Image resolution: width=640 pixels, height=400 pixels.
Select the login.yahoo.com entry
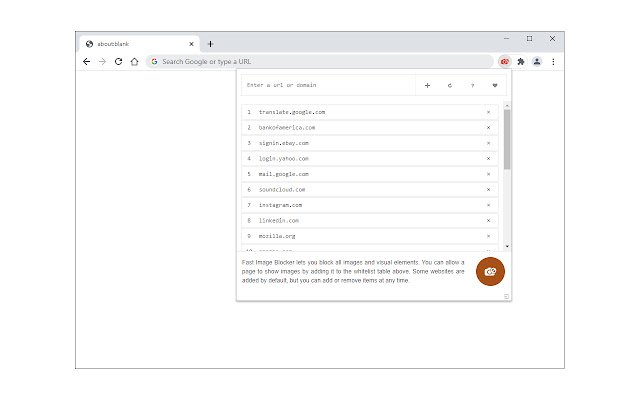click(x=370, y=158)
